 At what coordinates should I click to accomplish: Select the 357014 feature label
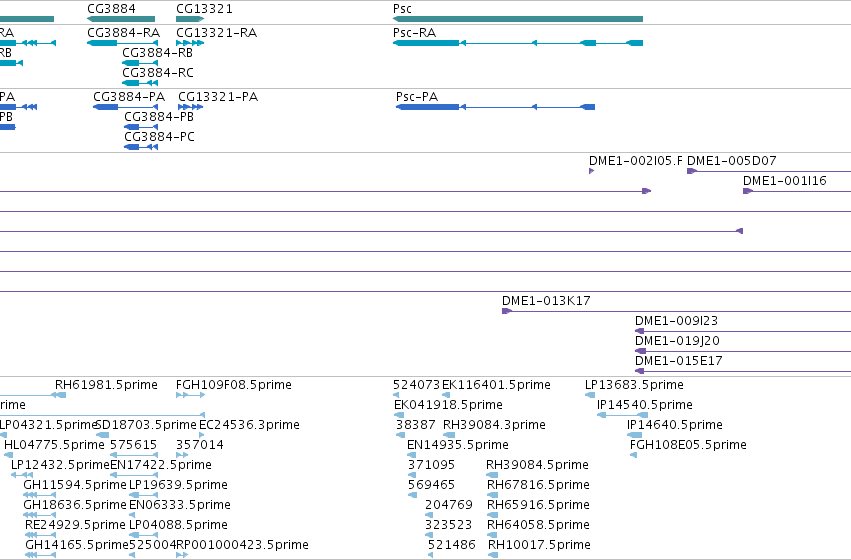pos(200,445)
